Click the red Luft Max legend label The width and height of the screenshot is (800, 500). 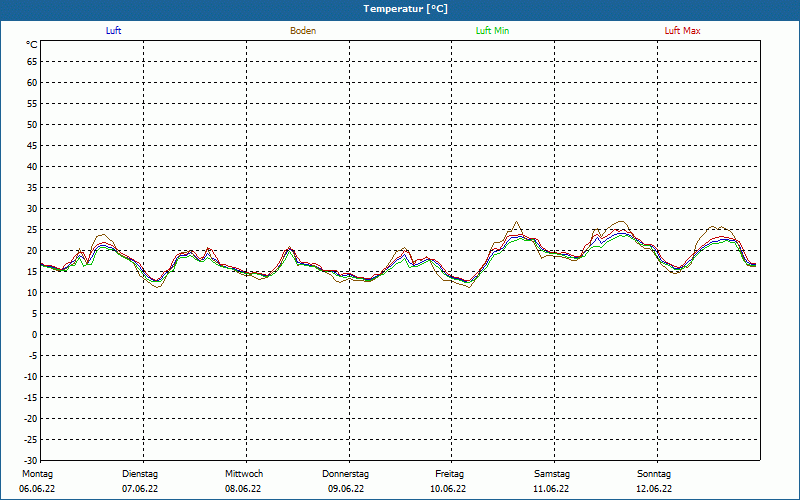click(x=682, y=31)
